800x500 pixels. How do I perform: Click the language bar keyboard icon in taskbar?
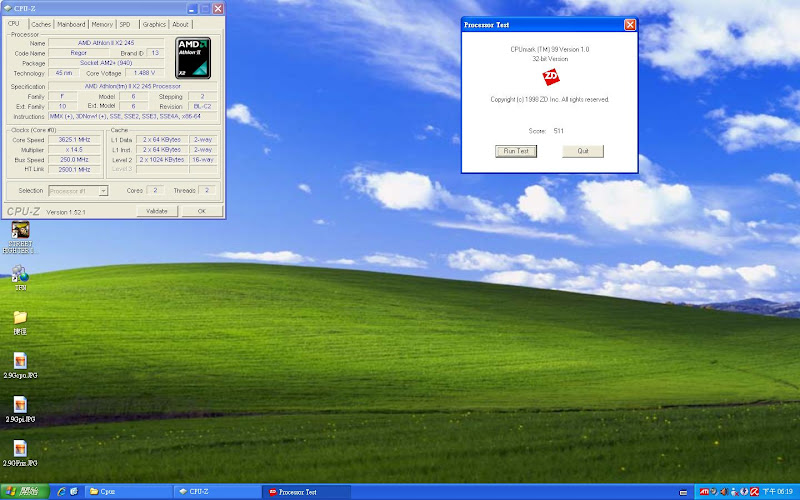click(x=683, y=492)
